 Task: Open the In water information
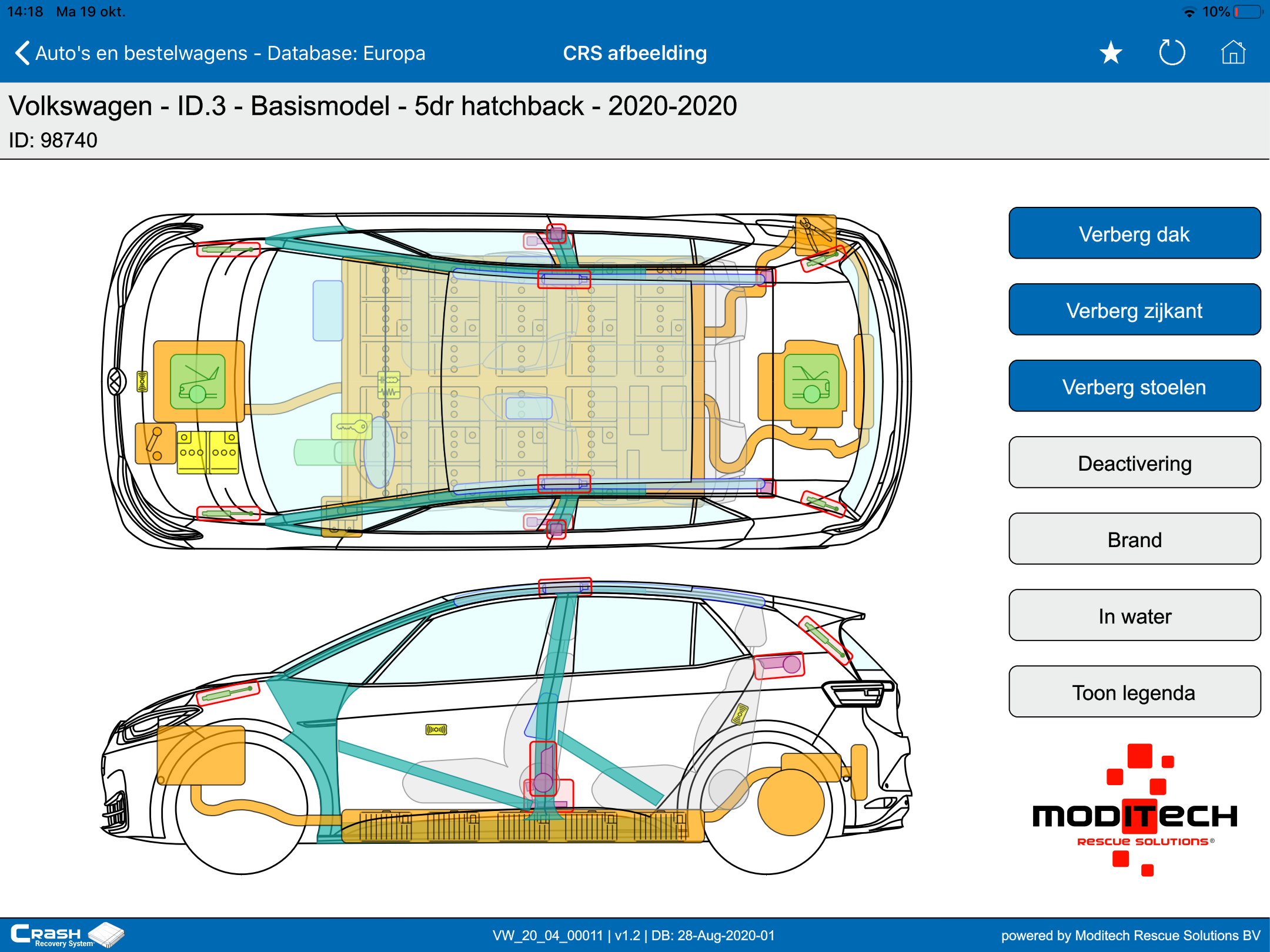click(x=1134, y=615)
